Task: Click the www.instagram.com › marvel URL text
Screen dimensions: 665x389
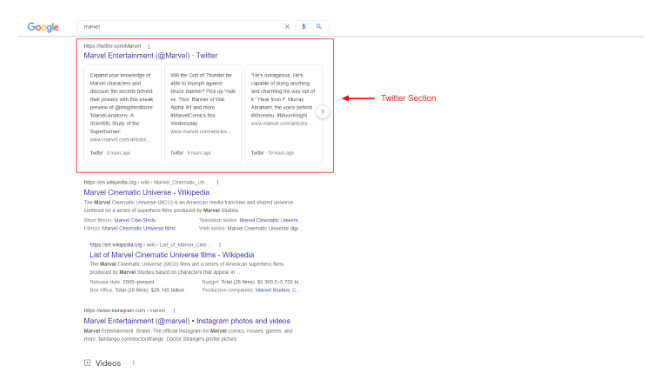Action: [x=124, y=311]
